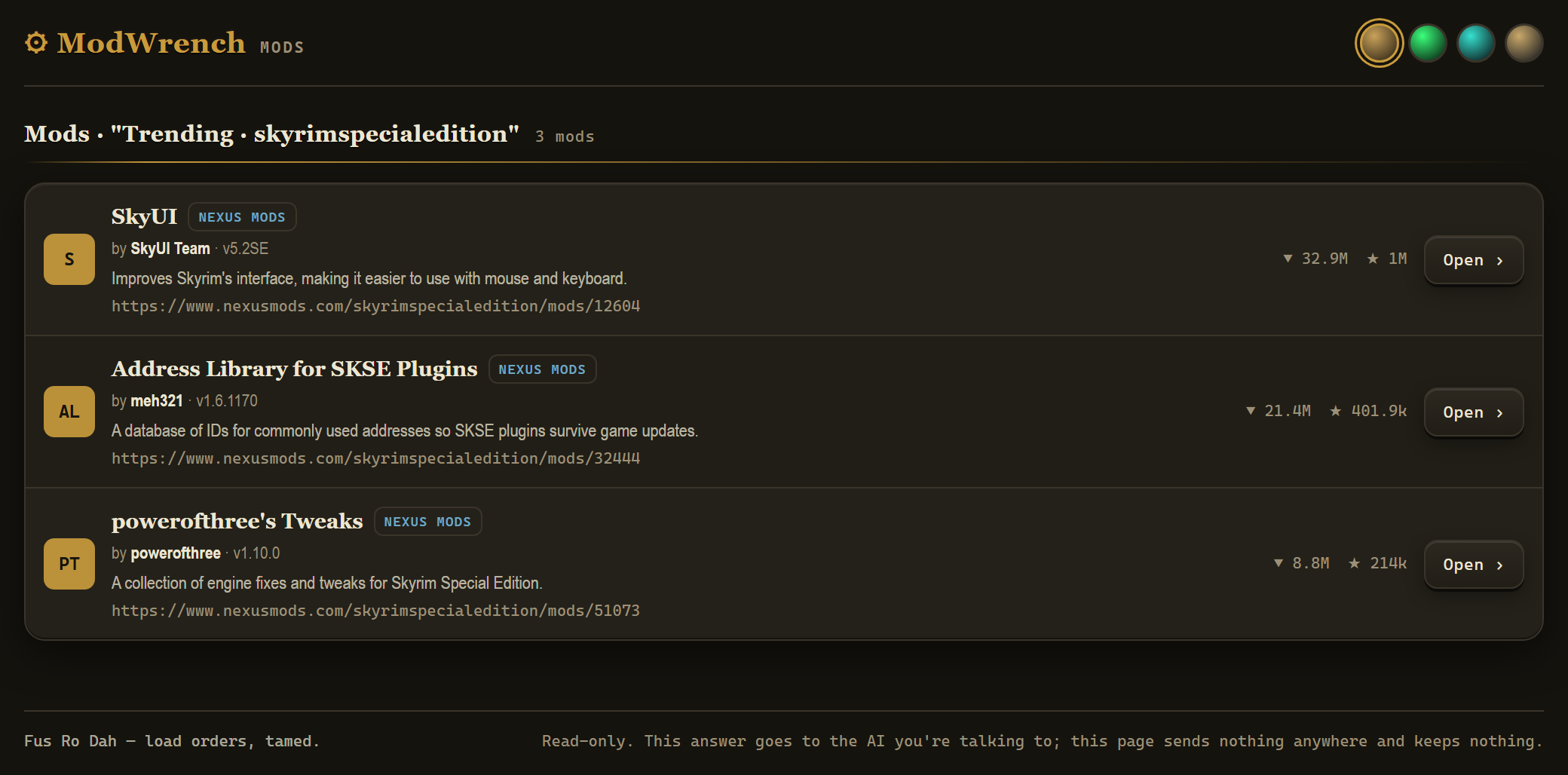Click version v1.6.1170 text

point(227,401)
